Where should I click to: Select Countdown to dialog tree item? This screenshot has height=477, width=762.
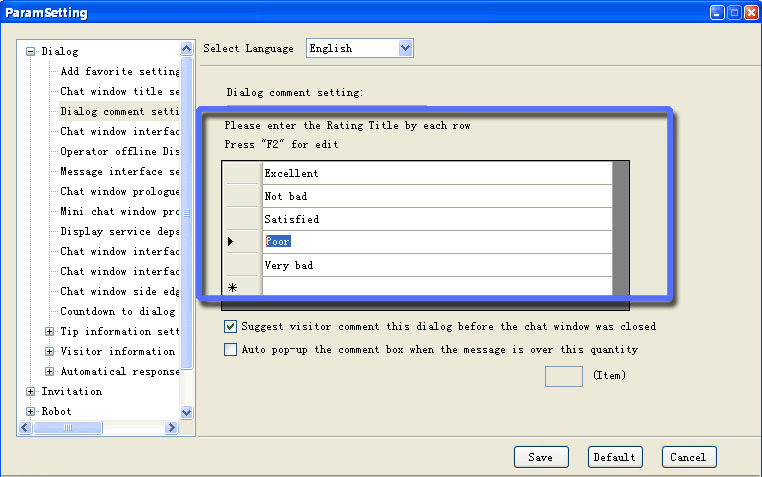(118, 311)
